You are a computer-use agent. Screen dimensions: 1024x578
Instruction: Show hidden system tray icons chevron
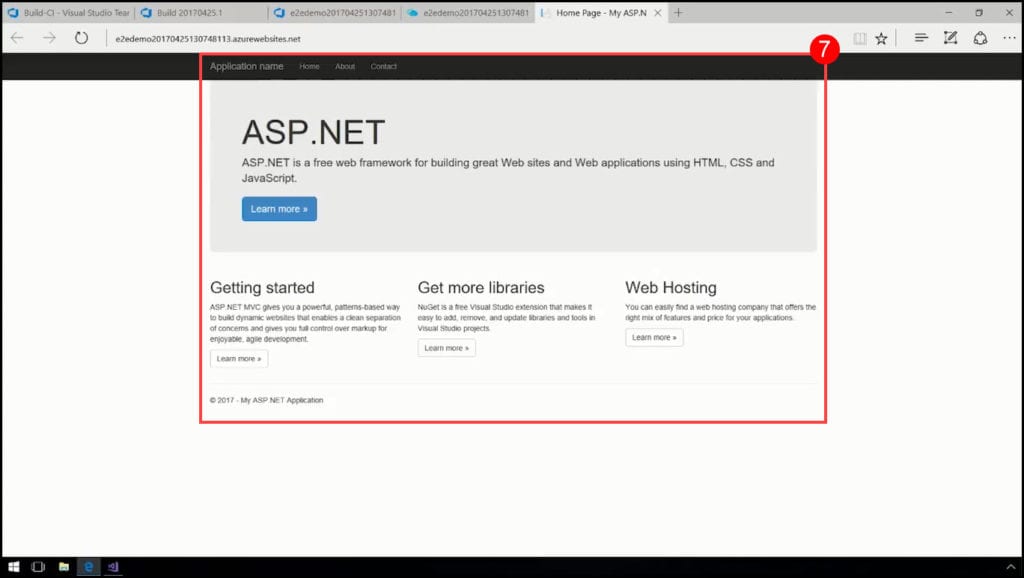(1010, 567)
